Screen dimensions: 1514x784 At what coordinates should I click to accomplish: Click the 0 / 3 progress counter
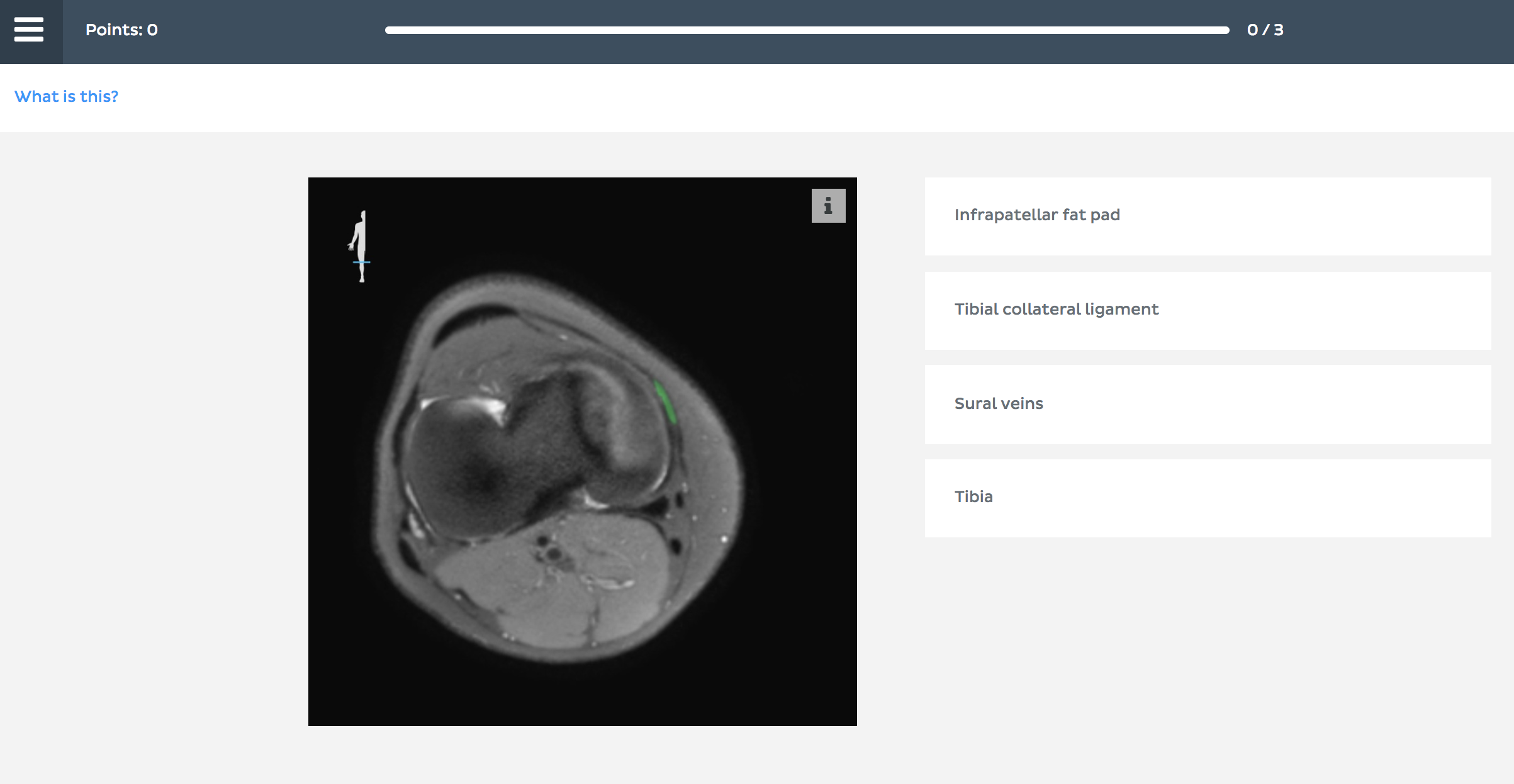pos(1265,30)
